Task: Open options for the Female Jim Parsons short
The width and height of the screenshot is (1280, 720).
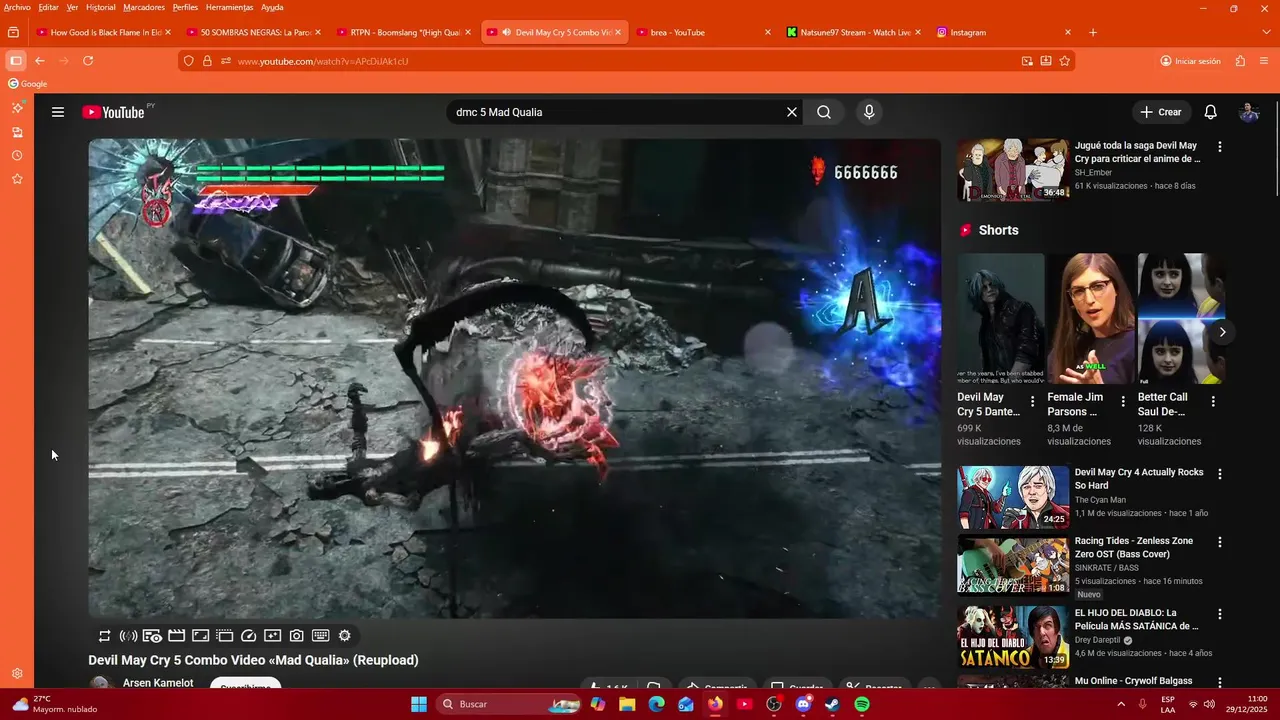Action: pos(1123,401)
